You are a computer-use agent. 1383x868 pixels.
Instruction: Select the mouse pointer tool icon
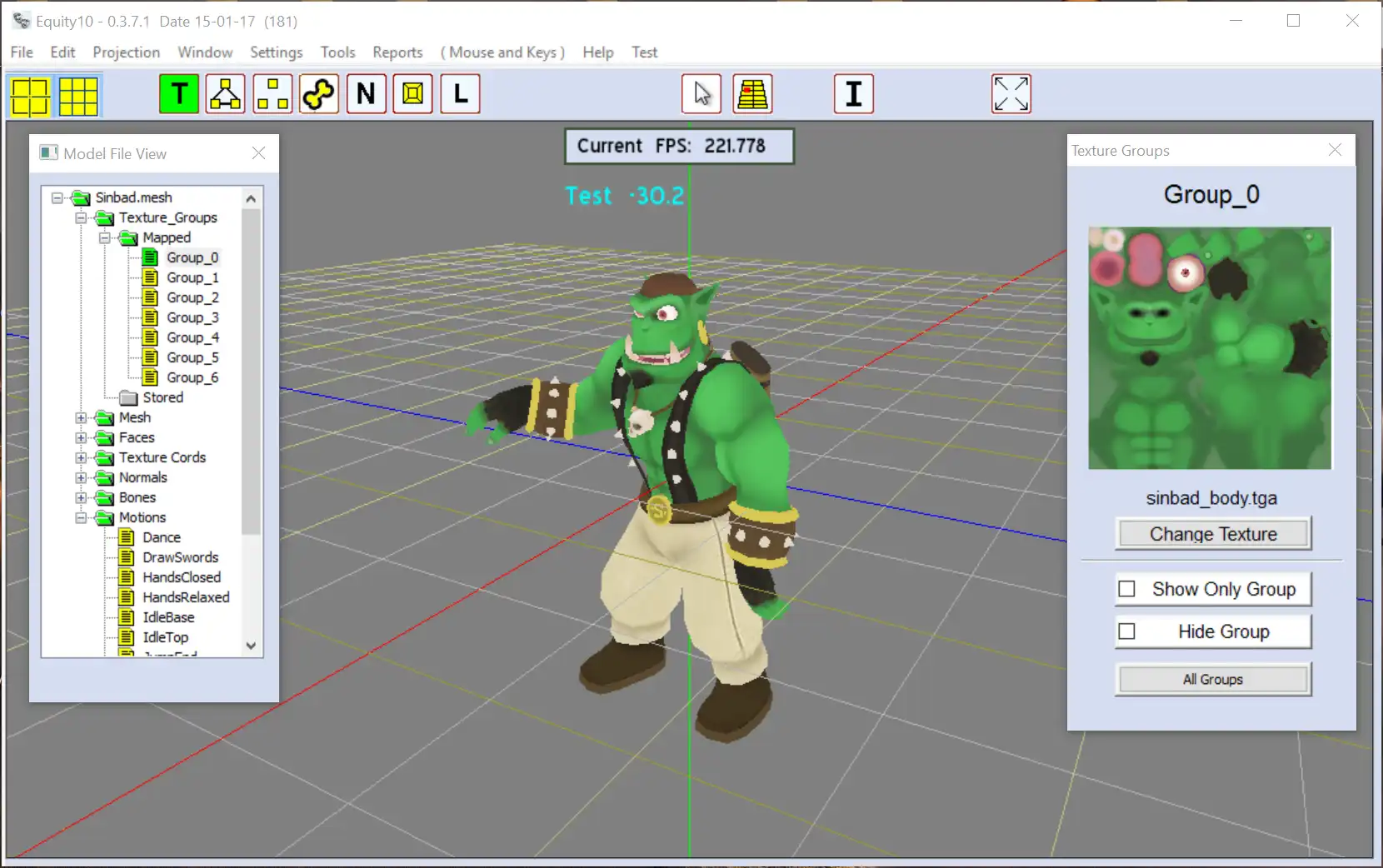[x=701, y=94]
